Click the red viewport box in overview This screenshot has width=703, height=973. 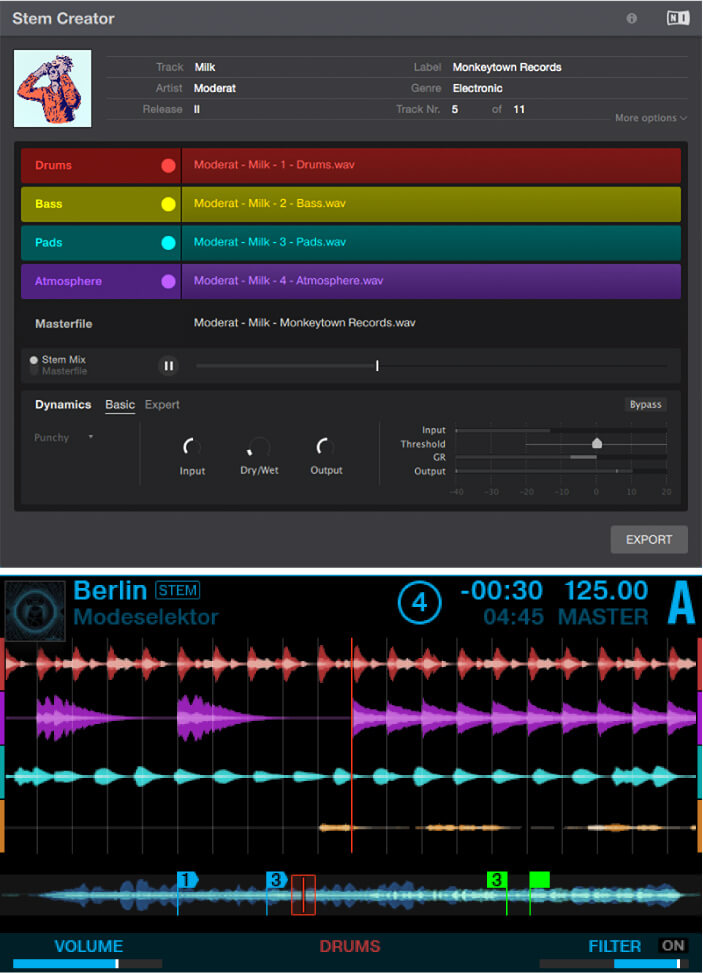pyautogui.click(x=303, y=895)
